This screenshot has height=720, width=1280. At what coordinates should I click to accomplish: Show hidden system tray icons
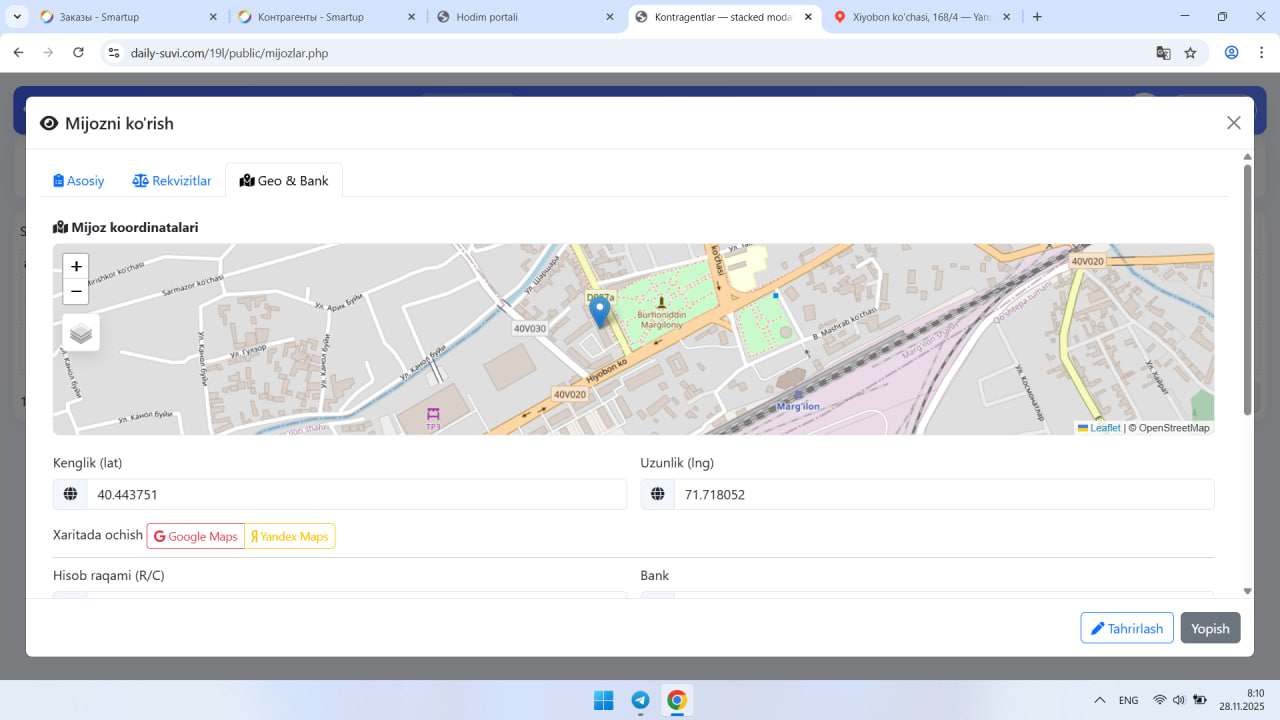pos(1099,700)
